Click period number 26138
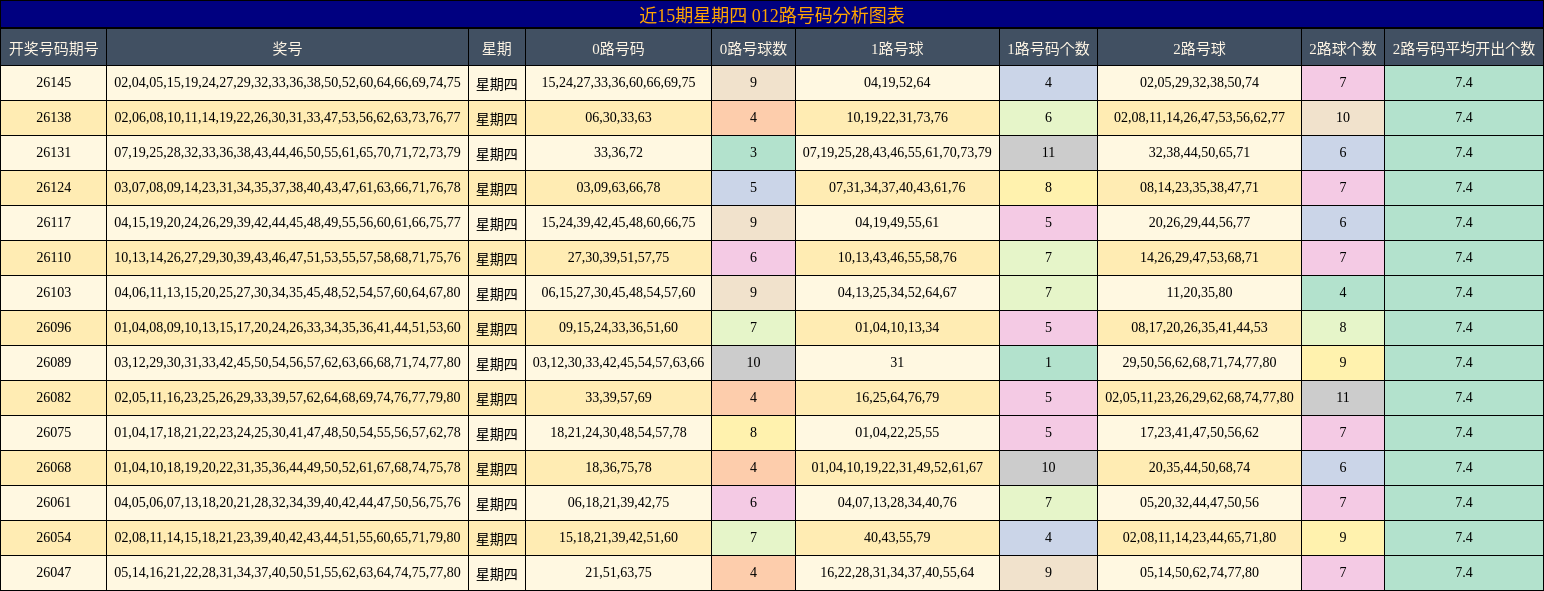Viewport: 1544px width, 591px height. click(54, 118)
